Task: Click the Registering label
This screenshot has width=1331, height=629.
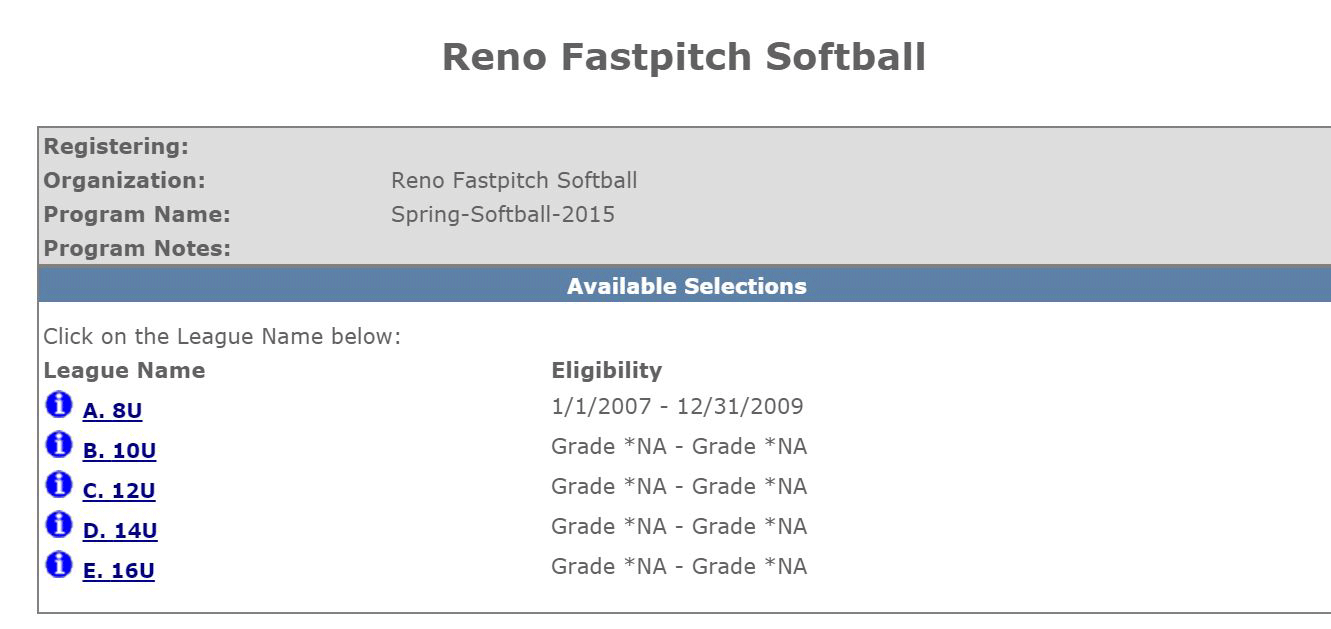Action: [116, 147]
